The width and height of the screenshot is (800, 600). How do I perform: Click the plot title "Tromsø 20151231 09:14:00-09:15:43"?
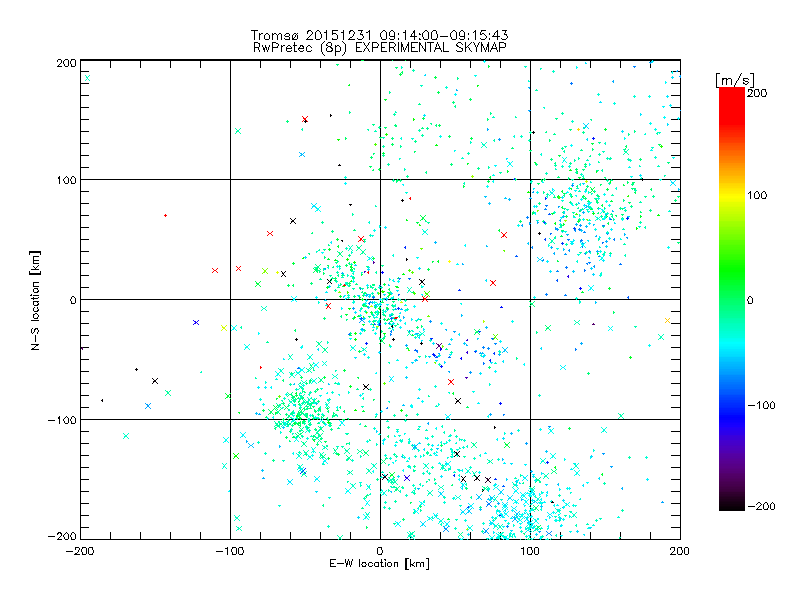tap(379, 35)
